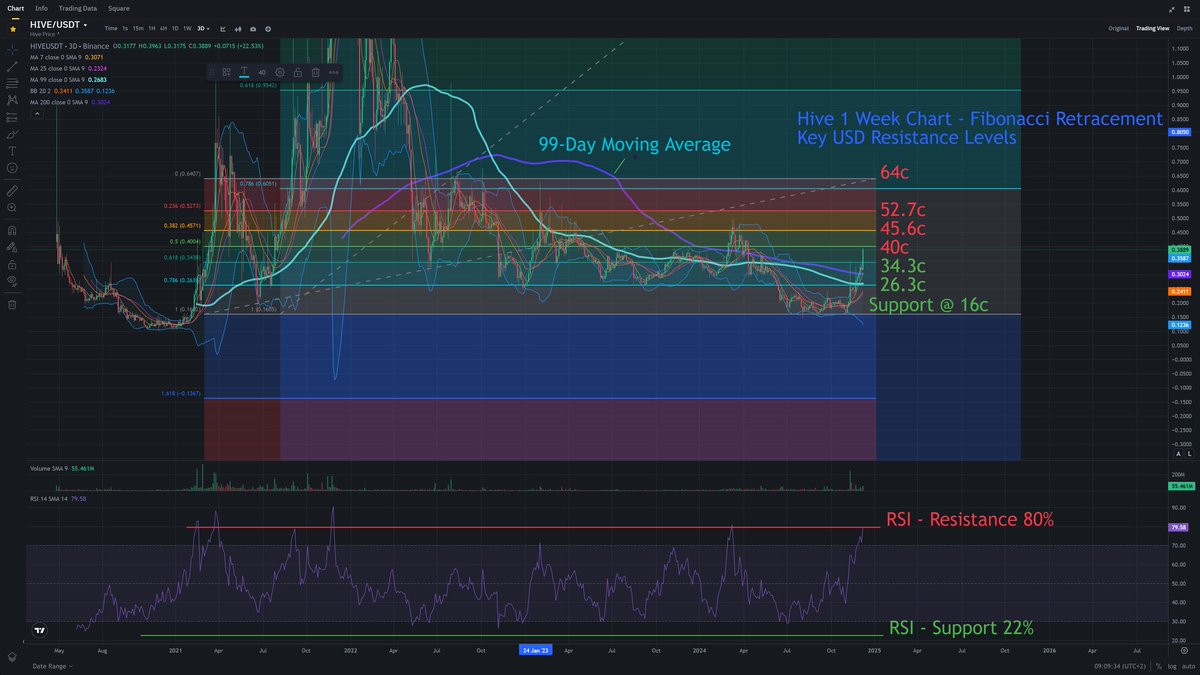This screenshot has width=1200, height=675.
Task: Click the A auto-scale button on price axis
Action: coord(1180,453)
